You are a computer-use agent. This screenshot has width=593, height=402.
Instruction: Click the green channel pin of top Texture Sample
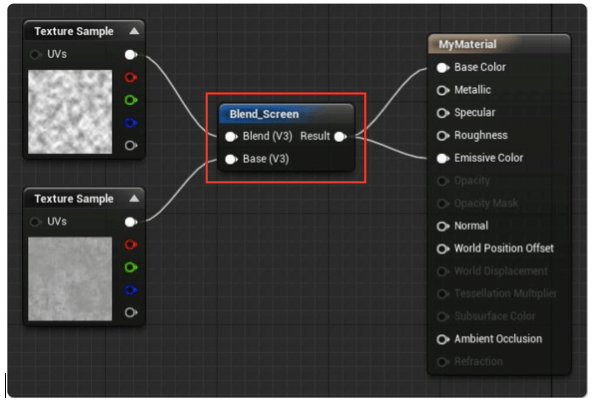click(131, 100)
